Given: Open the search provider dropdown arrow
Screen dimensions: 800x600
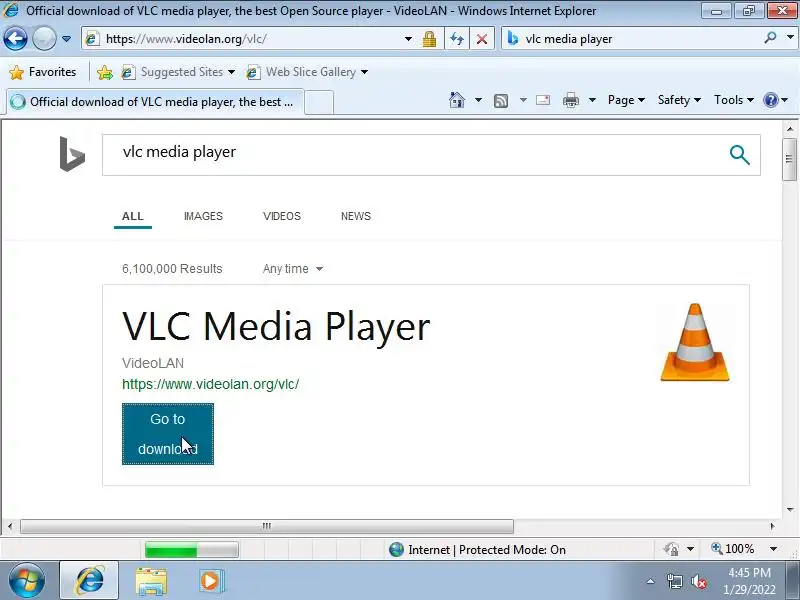Looking at the screenshot, I should pos(790,37).
